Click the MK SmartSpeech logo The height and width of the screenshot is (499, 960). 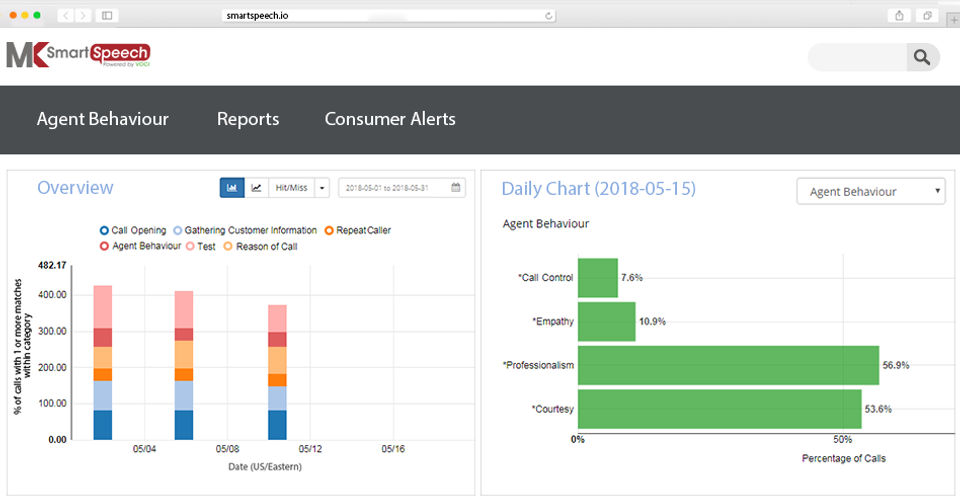pyautogui.click(x=78, y=54)
